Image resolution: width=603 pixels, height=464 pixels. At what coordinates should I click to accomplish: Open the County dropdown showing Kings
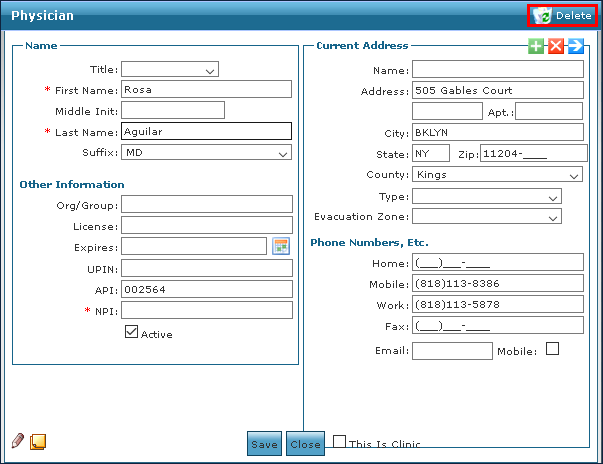pyautogui.click(x=497, y=175)
